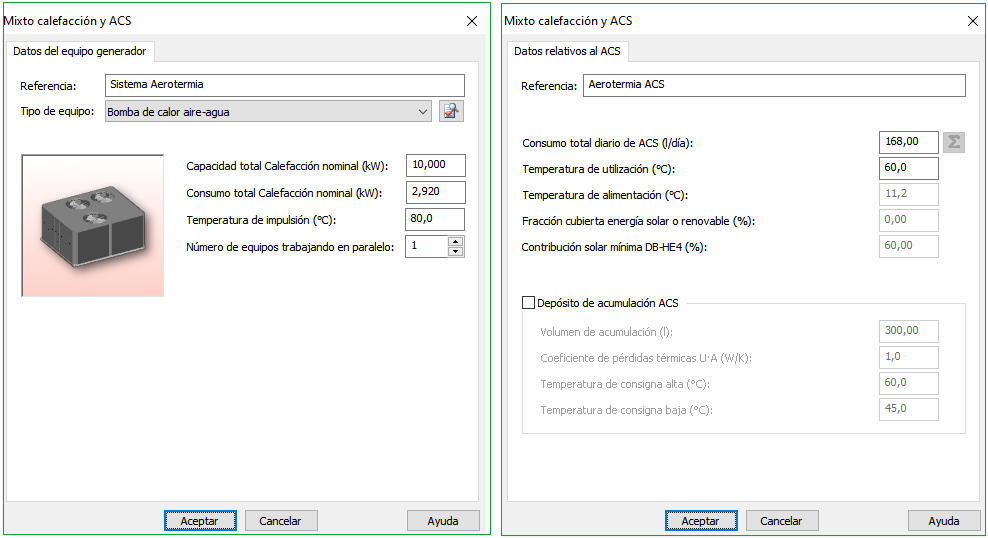Click Cancelar in the generator data dialog
The width and height of the screenshot is (988, 538).
(x=281, y=521)
